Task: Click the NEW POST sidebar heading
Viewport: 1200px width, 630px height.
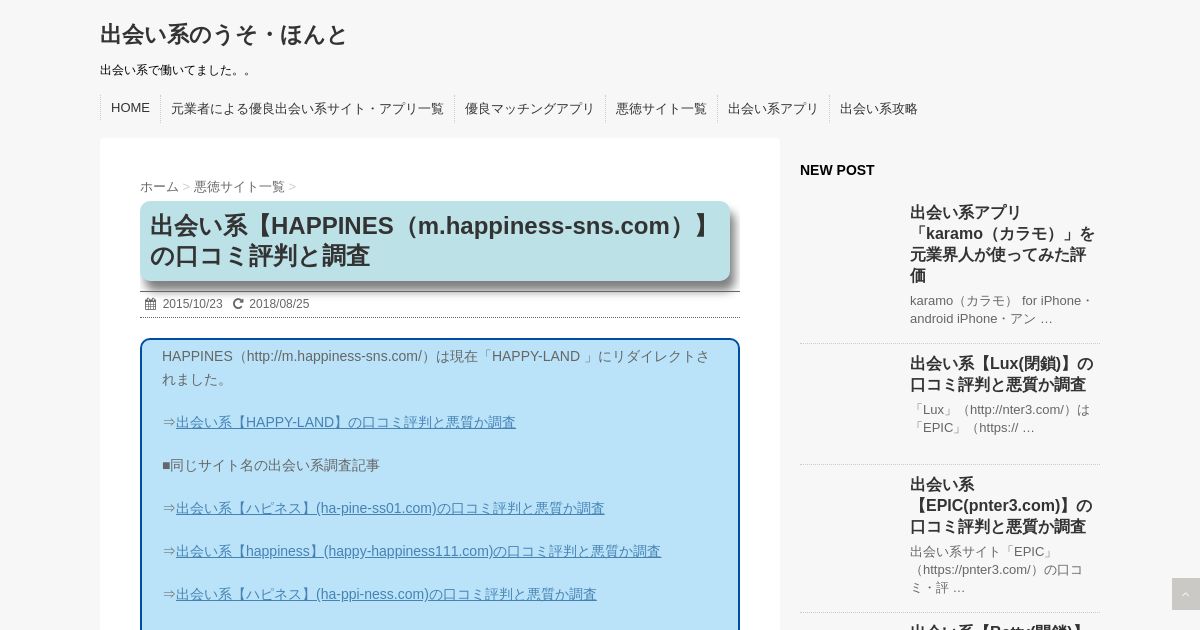Action: (x=837, y=170)
